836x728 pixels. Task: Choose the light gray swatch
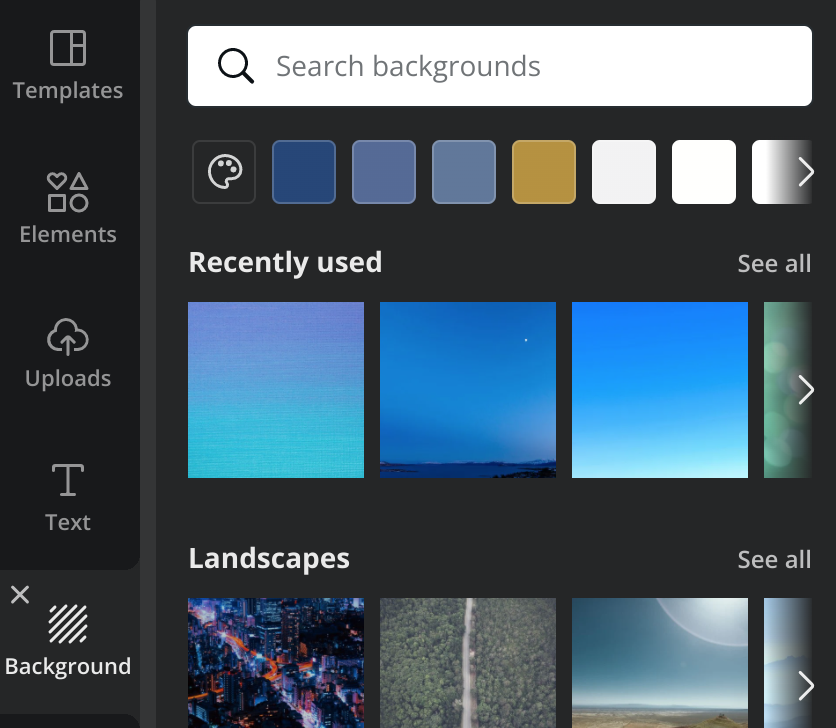pyautogui.click(x=624, y=172)
